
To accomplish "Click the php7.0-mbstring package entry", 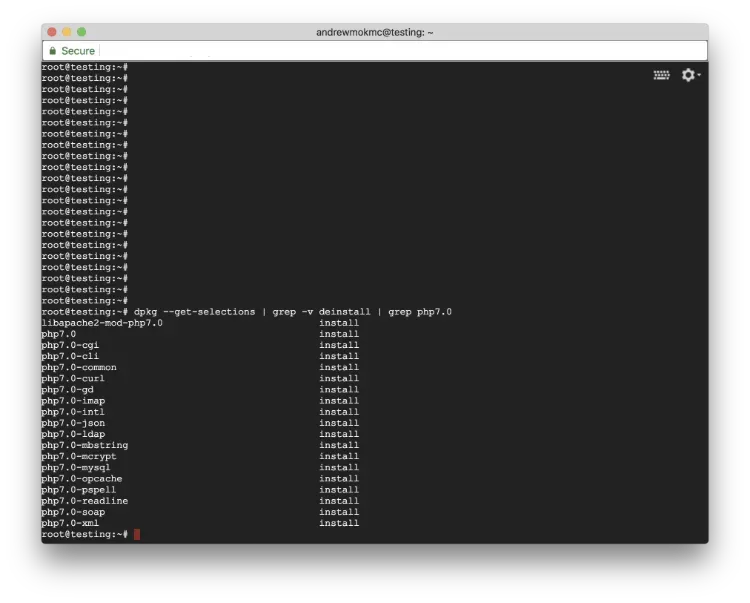I will coord(84,446).
